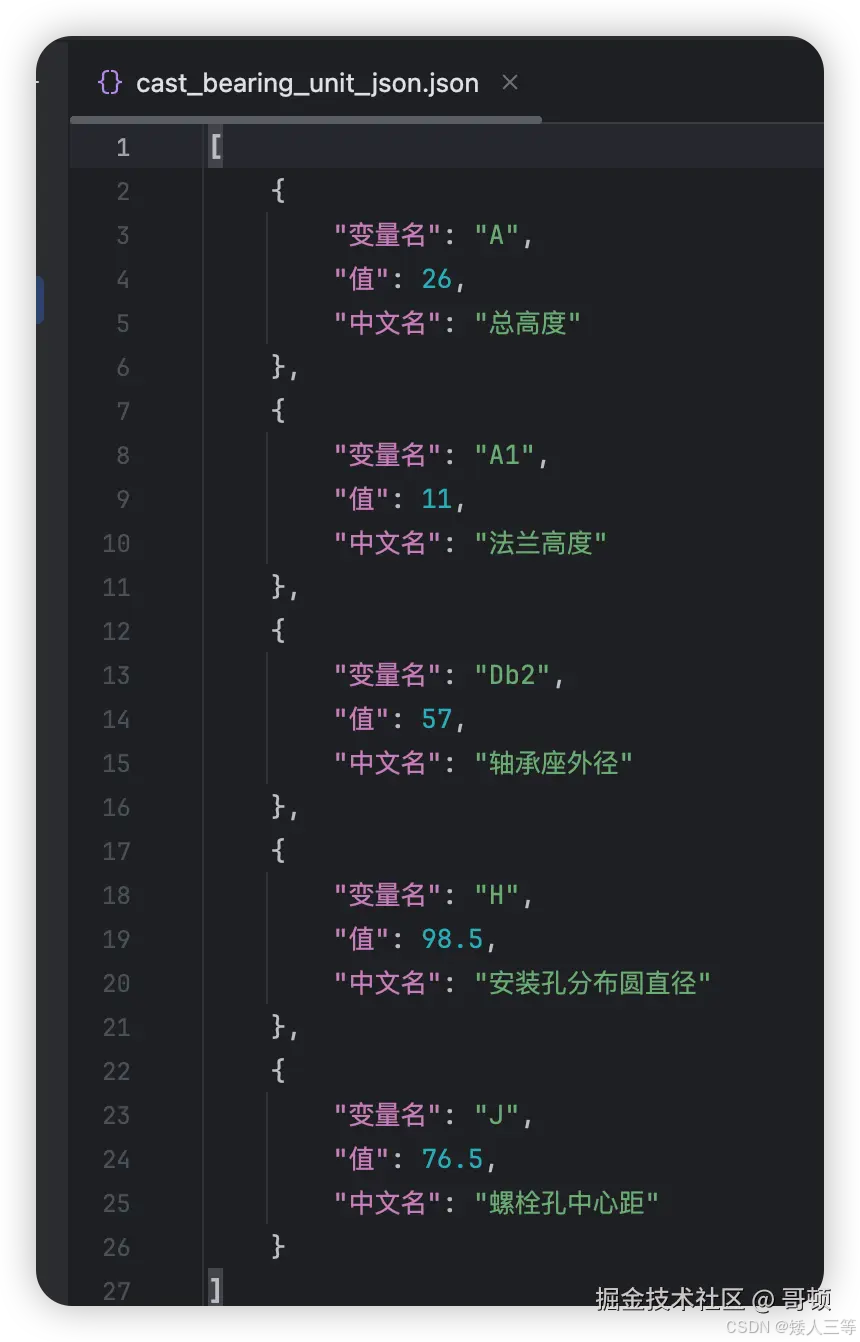This screenshot has height=1342, width=860.
Task: Click the "法兰高度" string value
Action: 541,543
